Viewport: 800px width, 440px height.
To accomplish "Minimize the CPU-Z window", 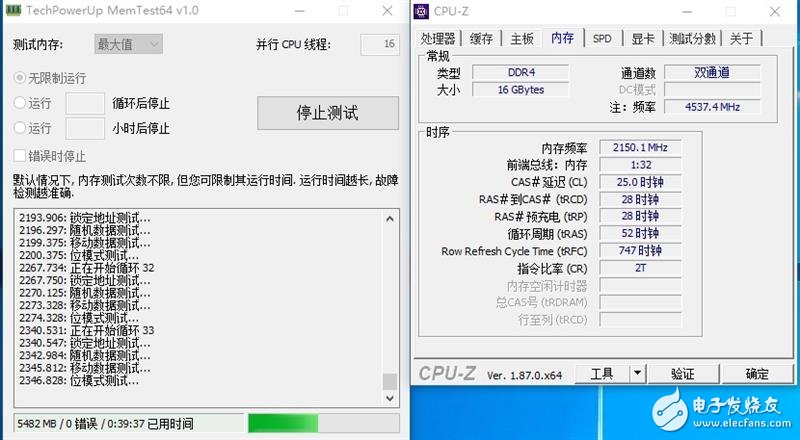I will (x=687, y=11).
